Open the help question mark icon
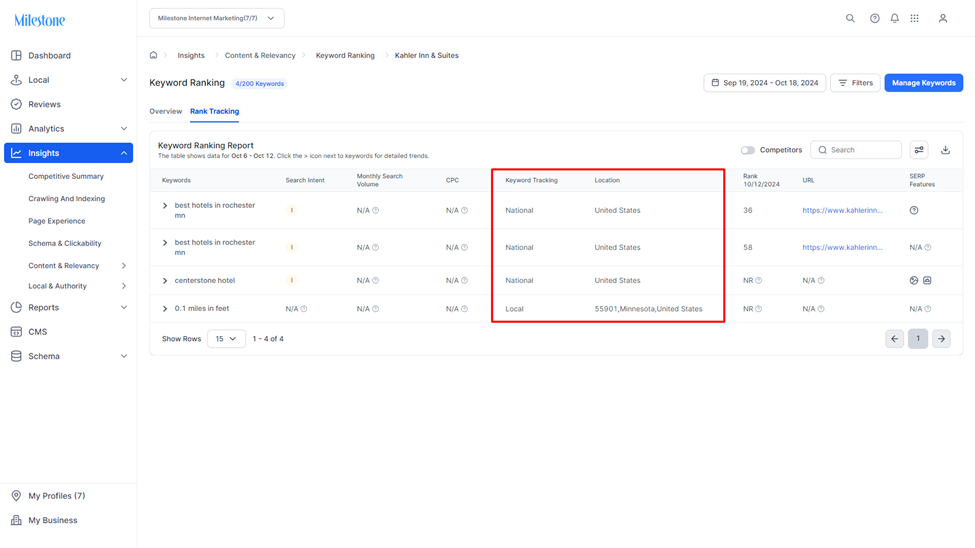975x548 pixels. point(875,18)
